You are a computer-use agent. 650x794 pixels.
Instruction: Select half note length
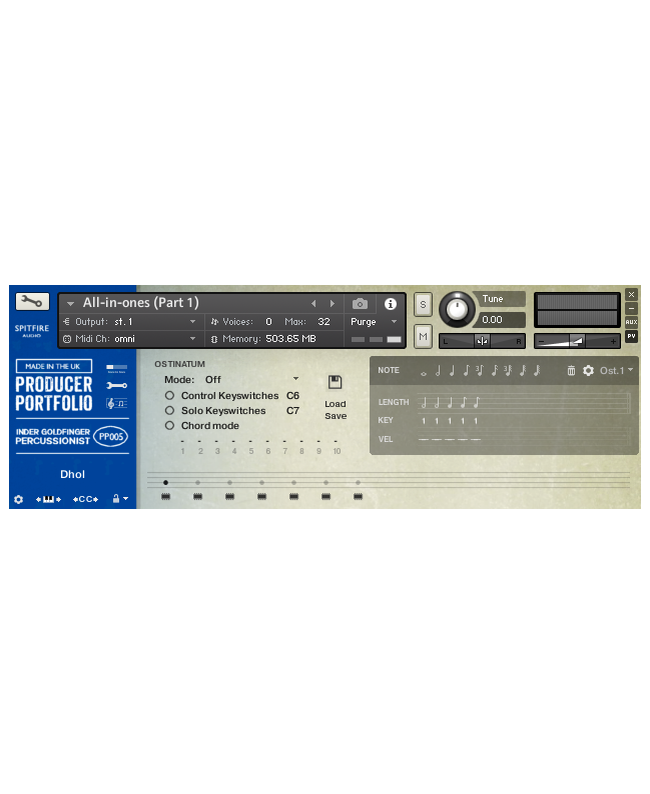(x=438, y=371)
